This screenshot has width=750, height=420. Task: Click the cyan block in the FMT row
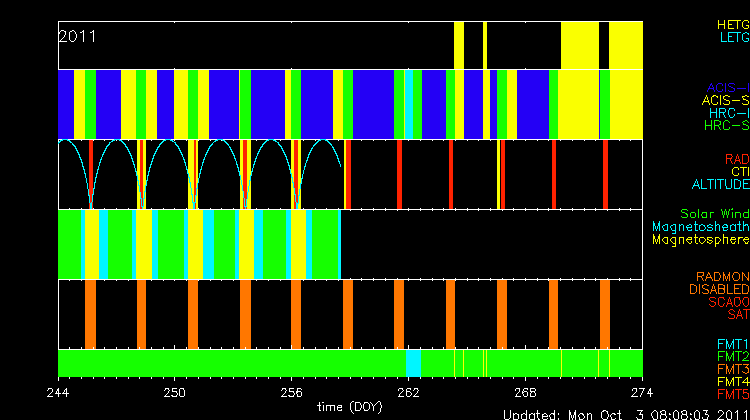[x=413, y=362]
